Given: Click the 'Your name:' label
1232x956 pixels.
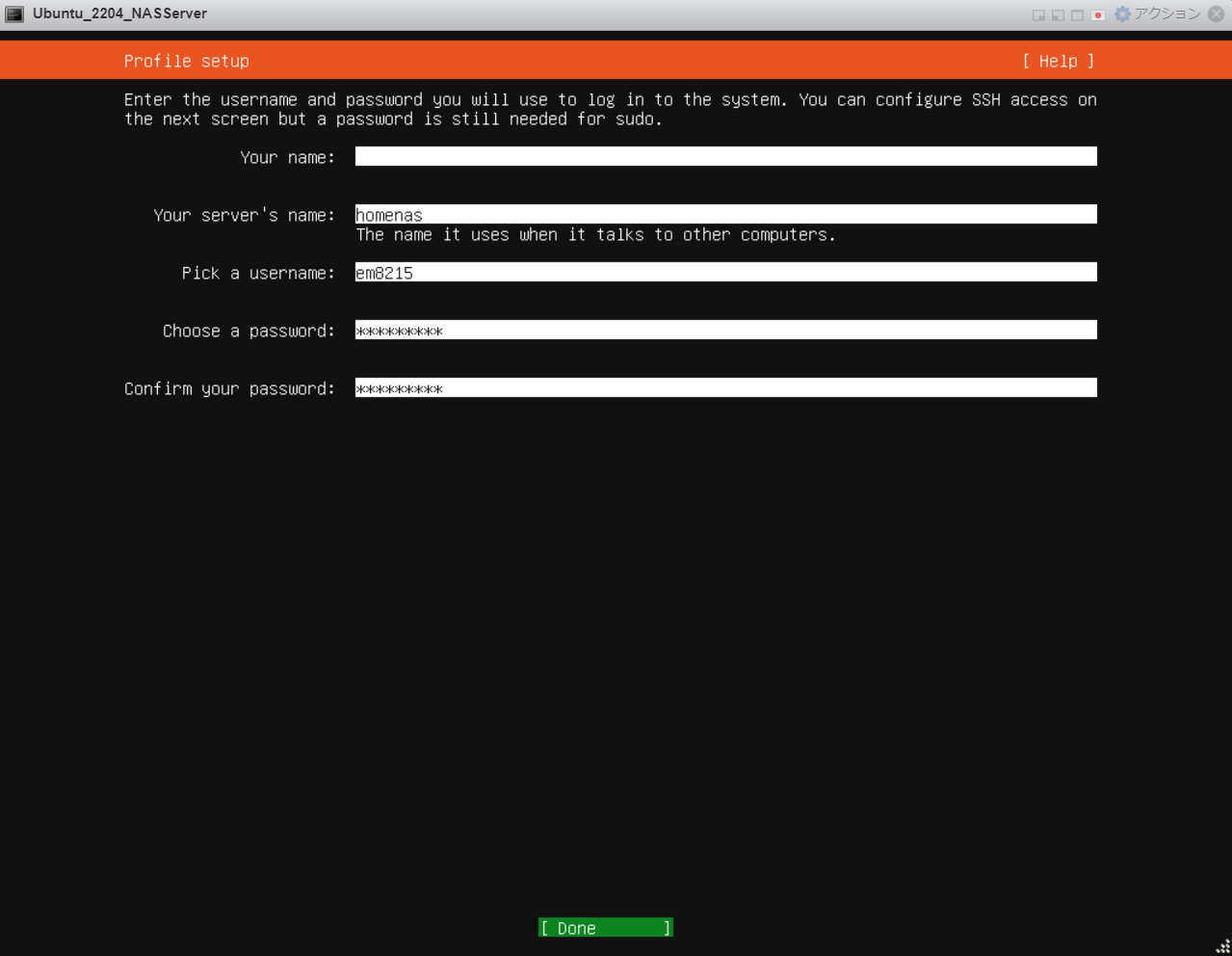Looking at the screenshot, I should click(287, 157).
